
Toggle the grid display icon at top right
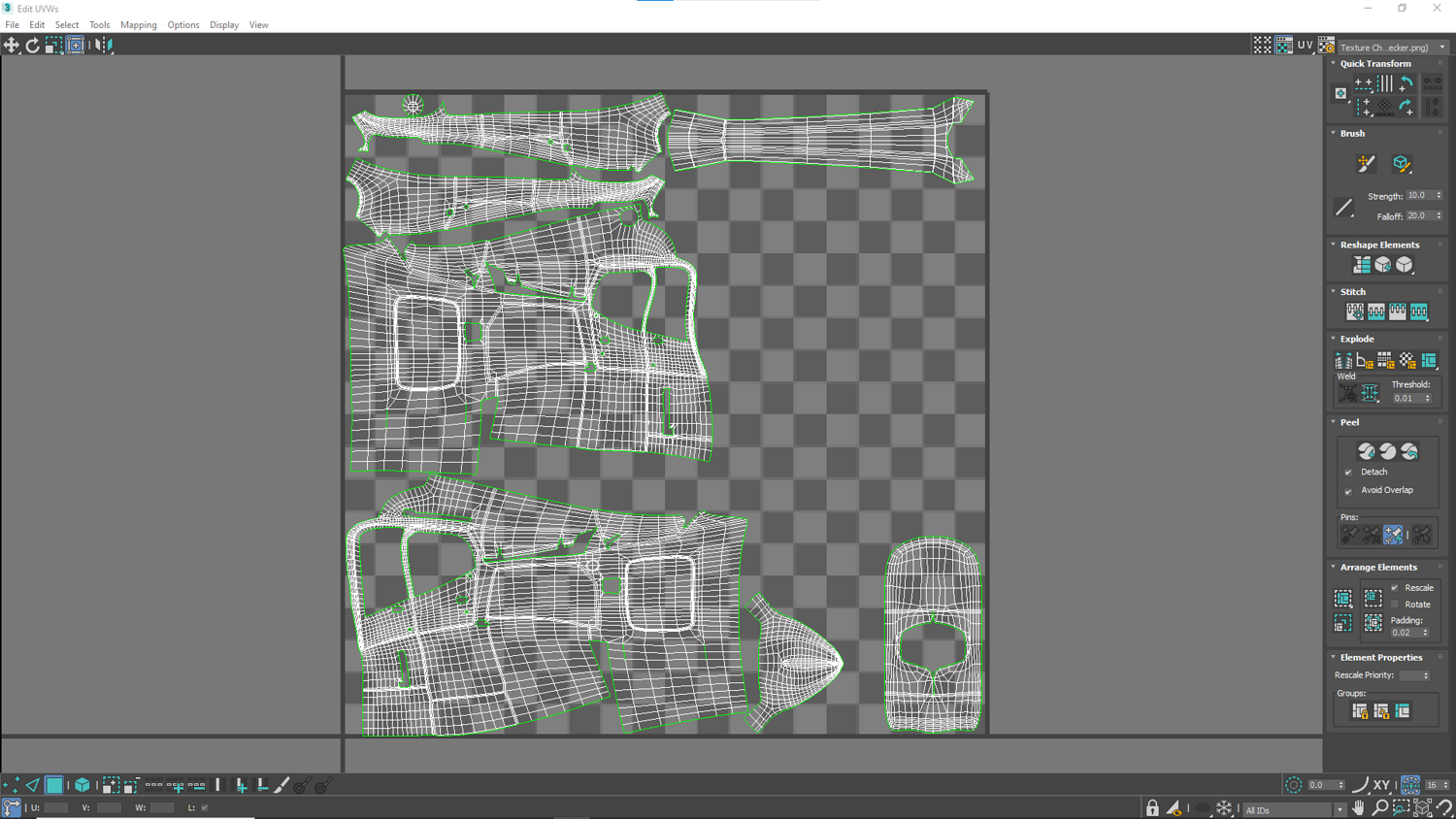(1262, 46)
